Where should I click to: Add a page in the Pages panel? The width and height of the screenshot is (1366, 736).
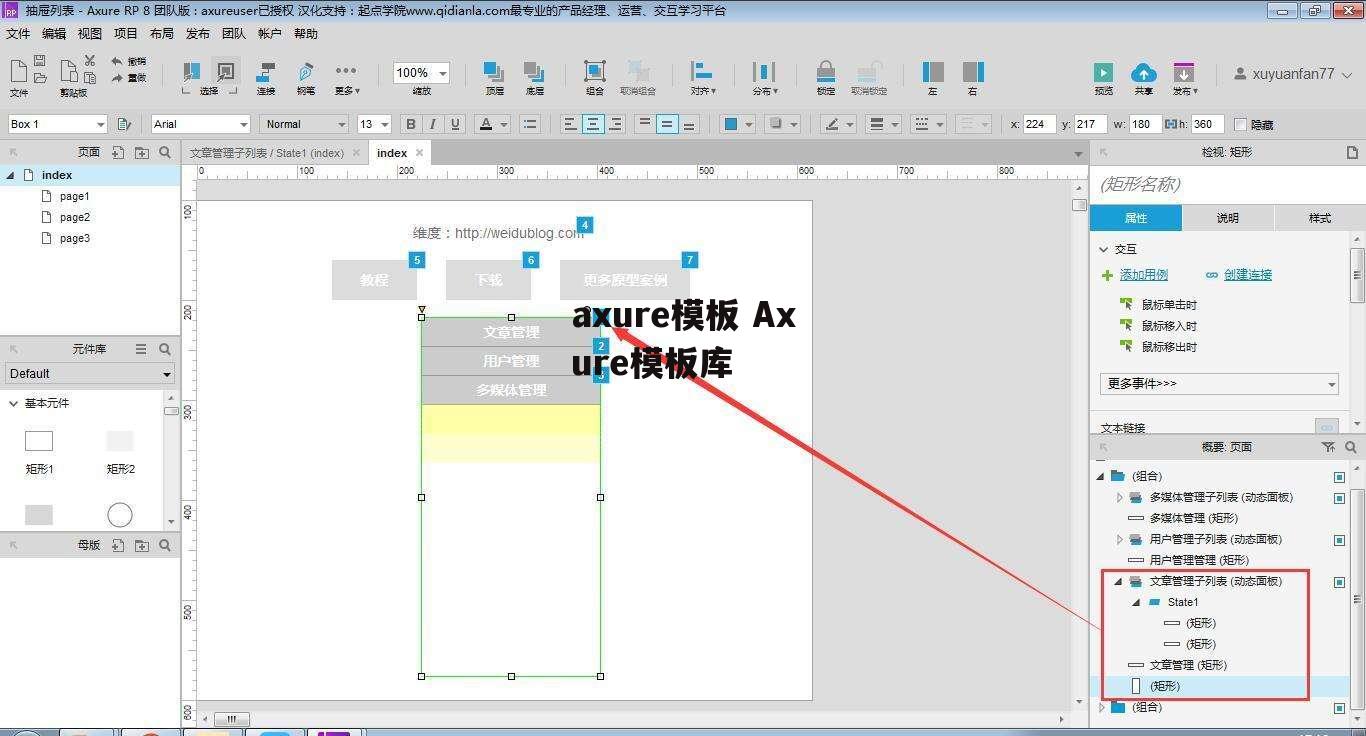[x=118, y=152]
